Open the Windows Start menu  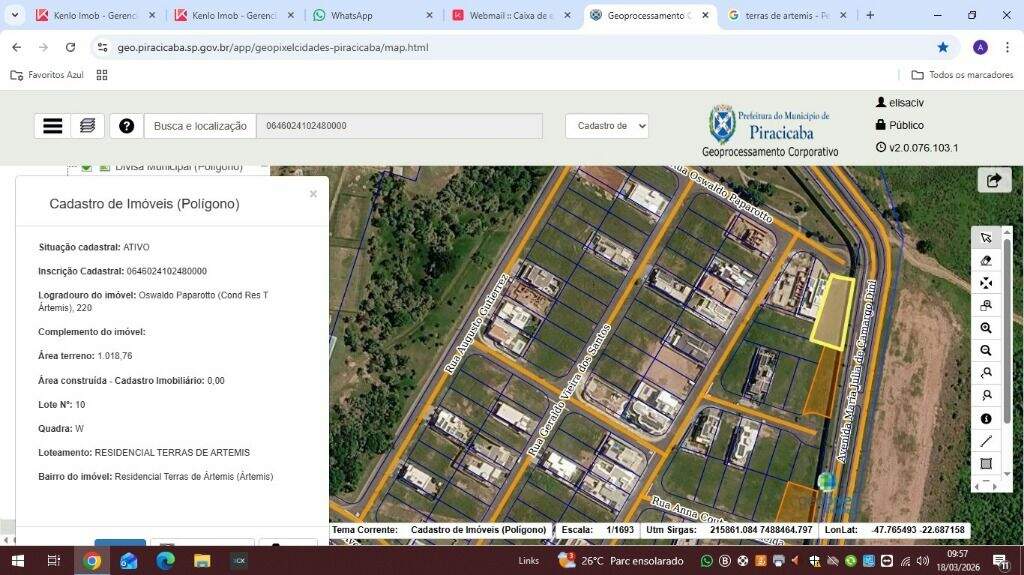coord(18,561)
